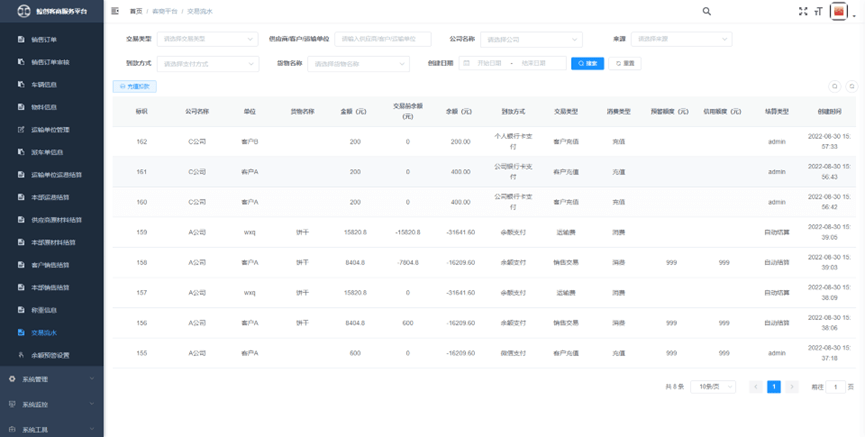Click the 称重信息 sidebar icon
Screen dimensions: 865x437
click(x=22, y=310)
